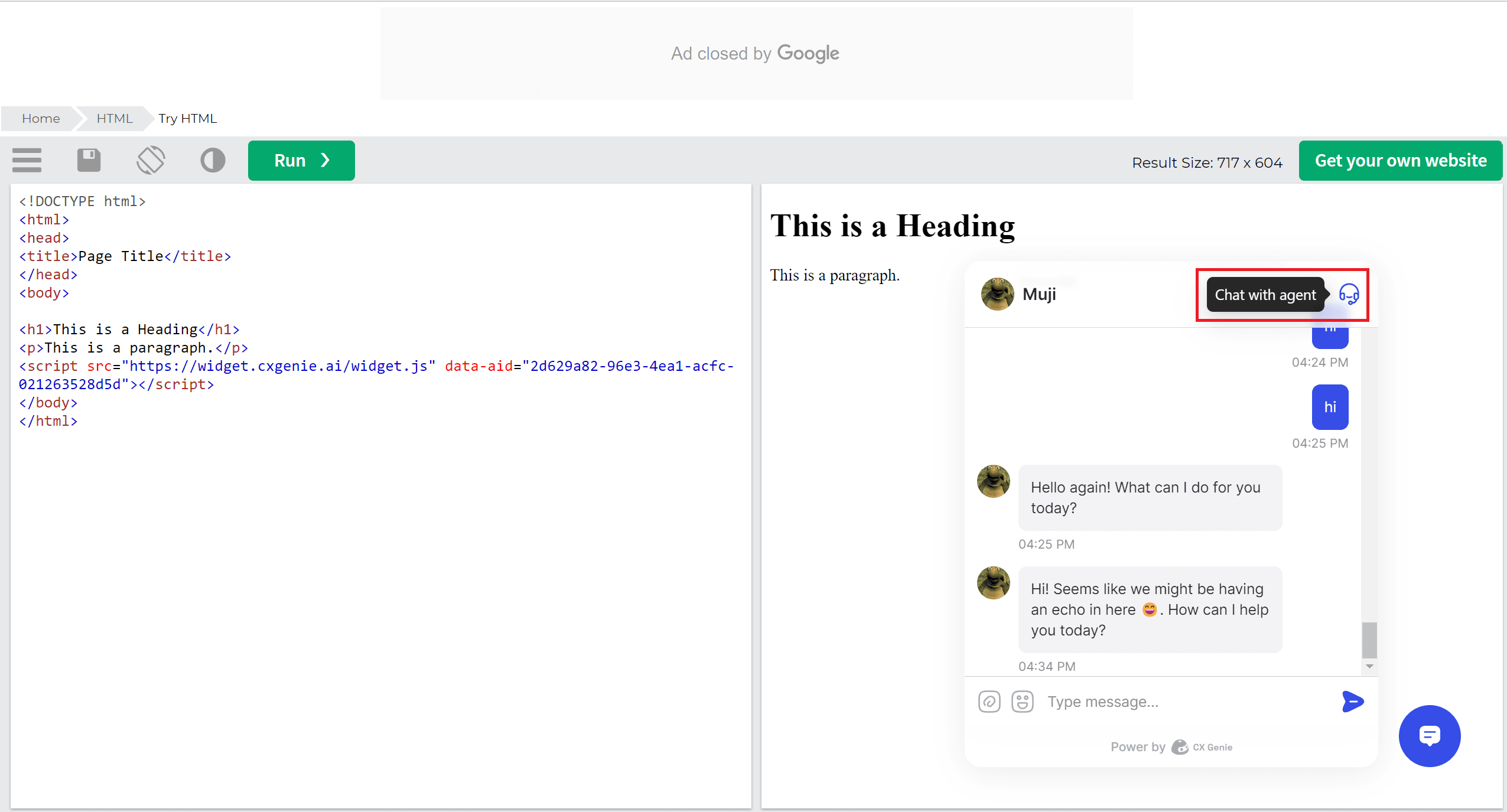This screenshot has height=812, width=1507.
Task: Toggle chat widget with blue bubble button
Action: click(x=1430, y=736)
